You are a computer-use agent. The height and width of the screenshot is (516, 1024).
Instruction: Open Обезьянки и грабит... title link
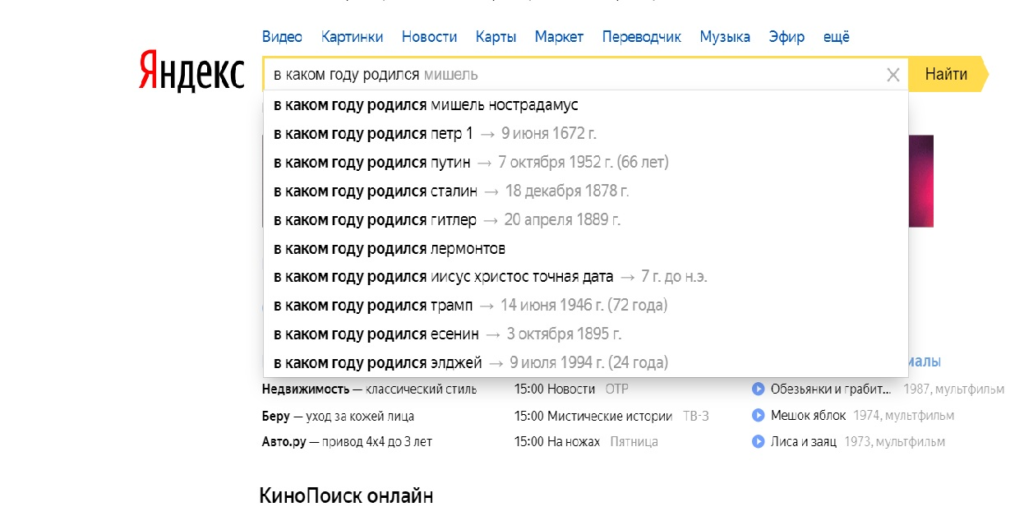click(x=830, y=389)
